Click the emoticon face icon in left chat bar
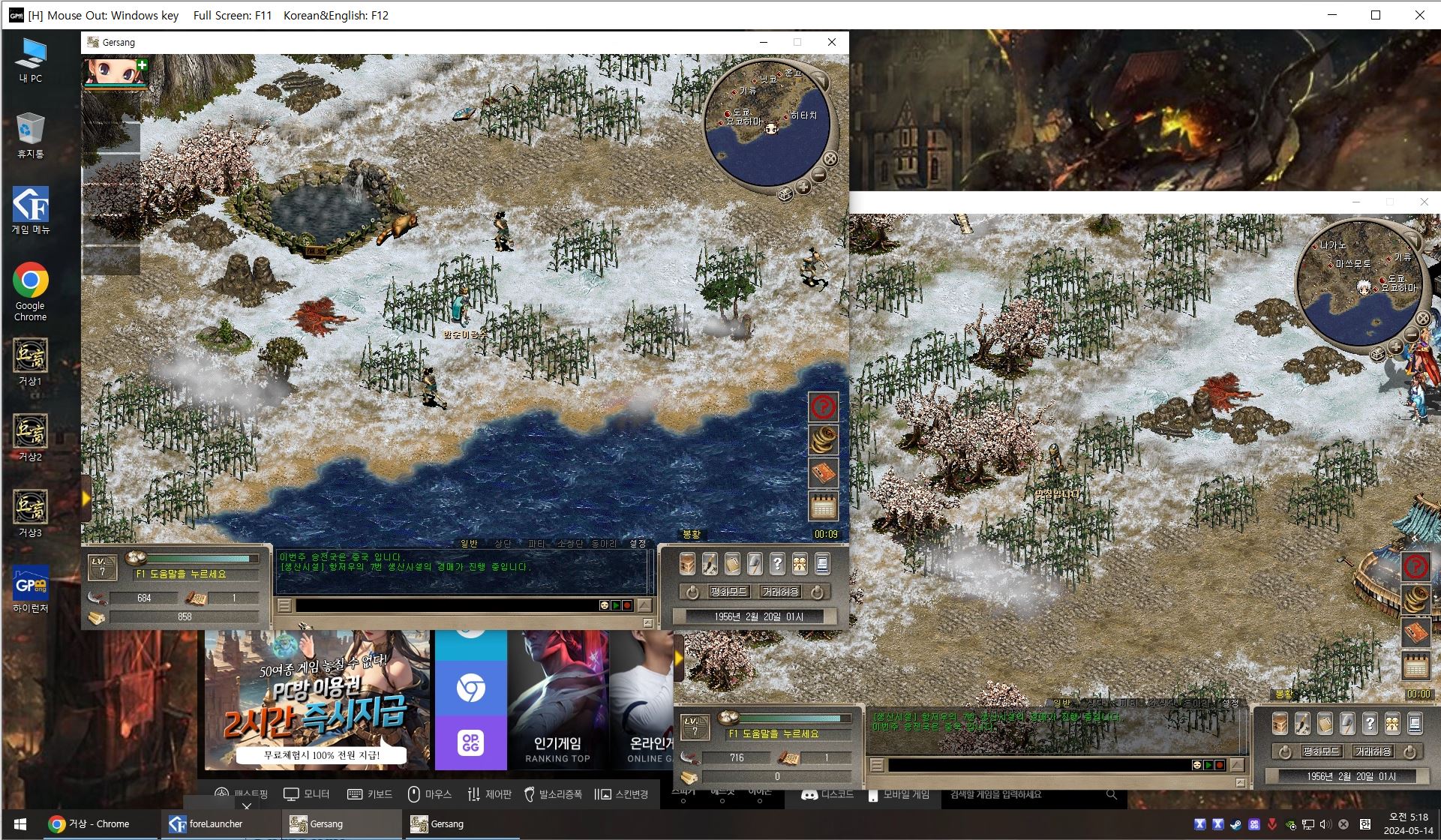1441x840 pixels. pyautogui.click(x=605, y=605)
